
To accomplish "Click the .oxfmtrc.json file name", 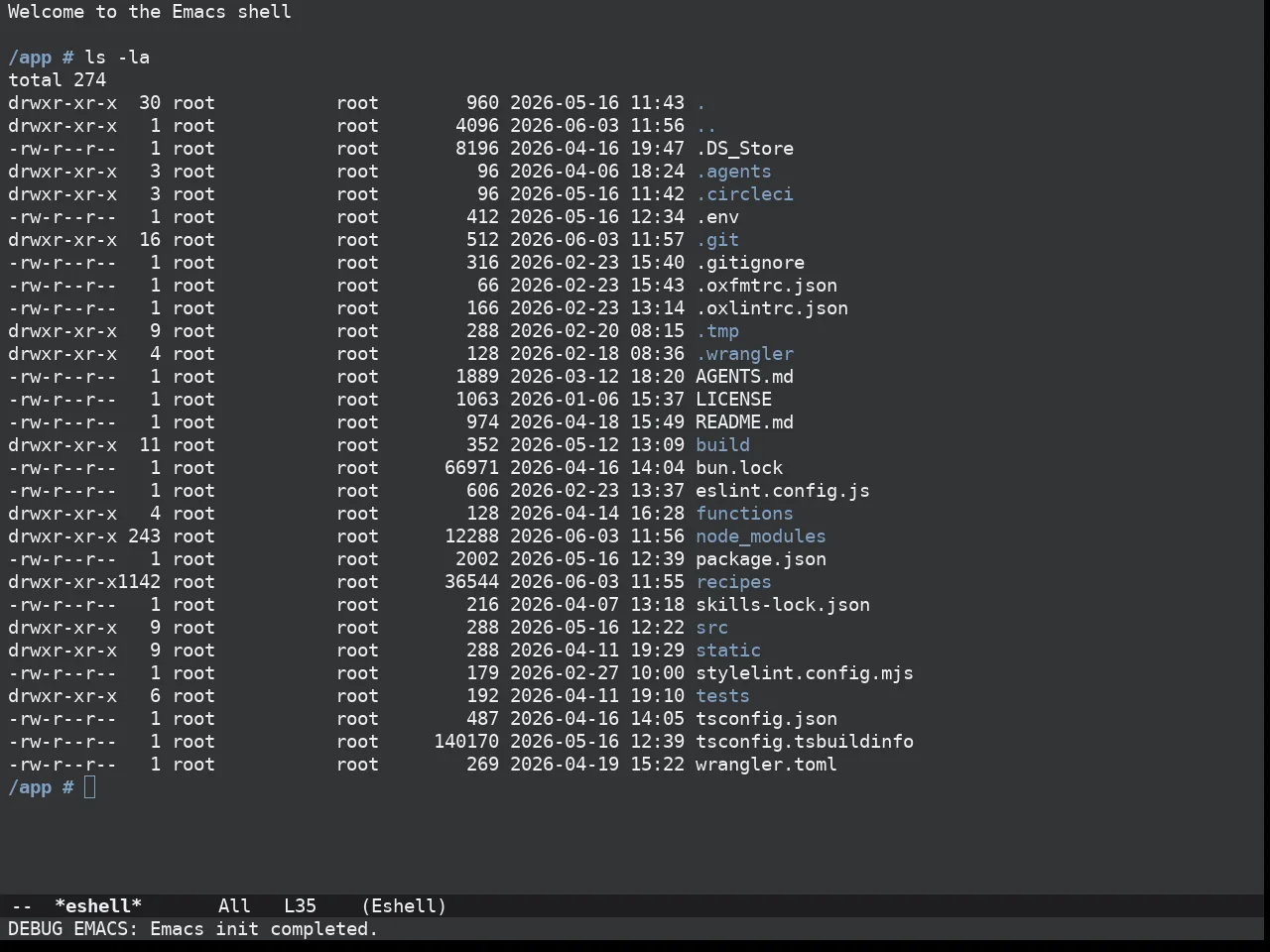I will 766,286.
